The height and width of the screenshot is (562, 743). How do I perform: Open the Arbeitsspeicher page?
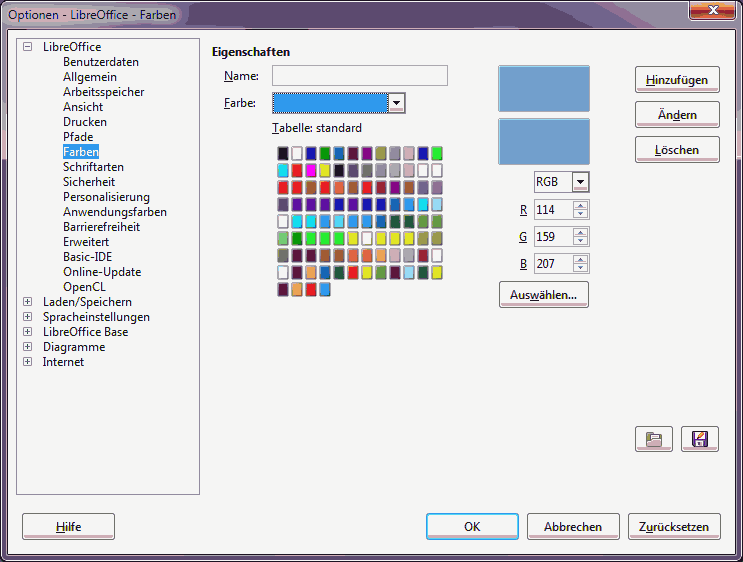(104, 92)
